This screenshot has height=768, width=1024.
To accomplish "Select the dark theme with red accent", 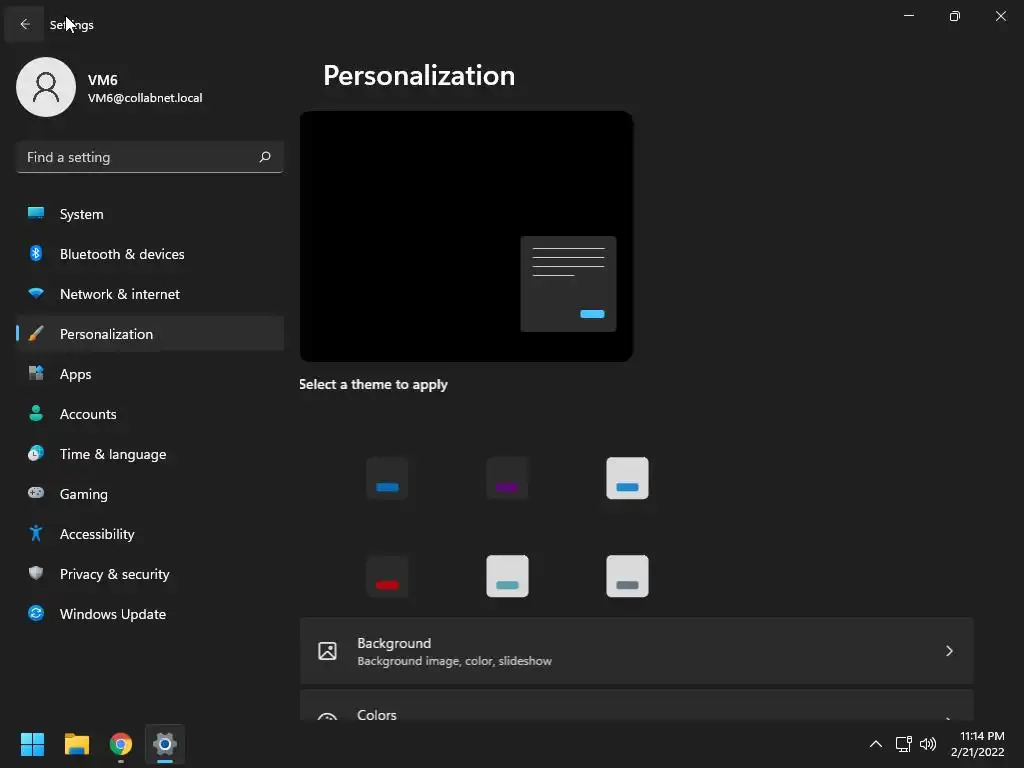I will [x=387, y=576].
